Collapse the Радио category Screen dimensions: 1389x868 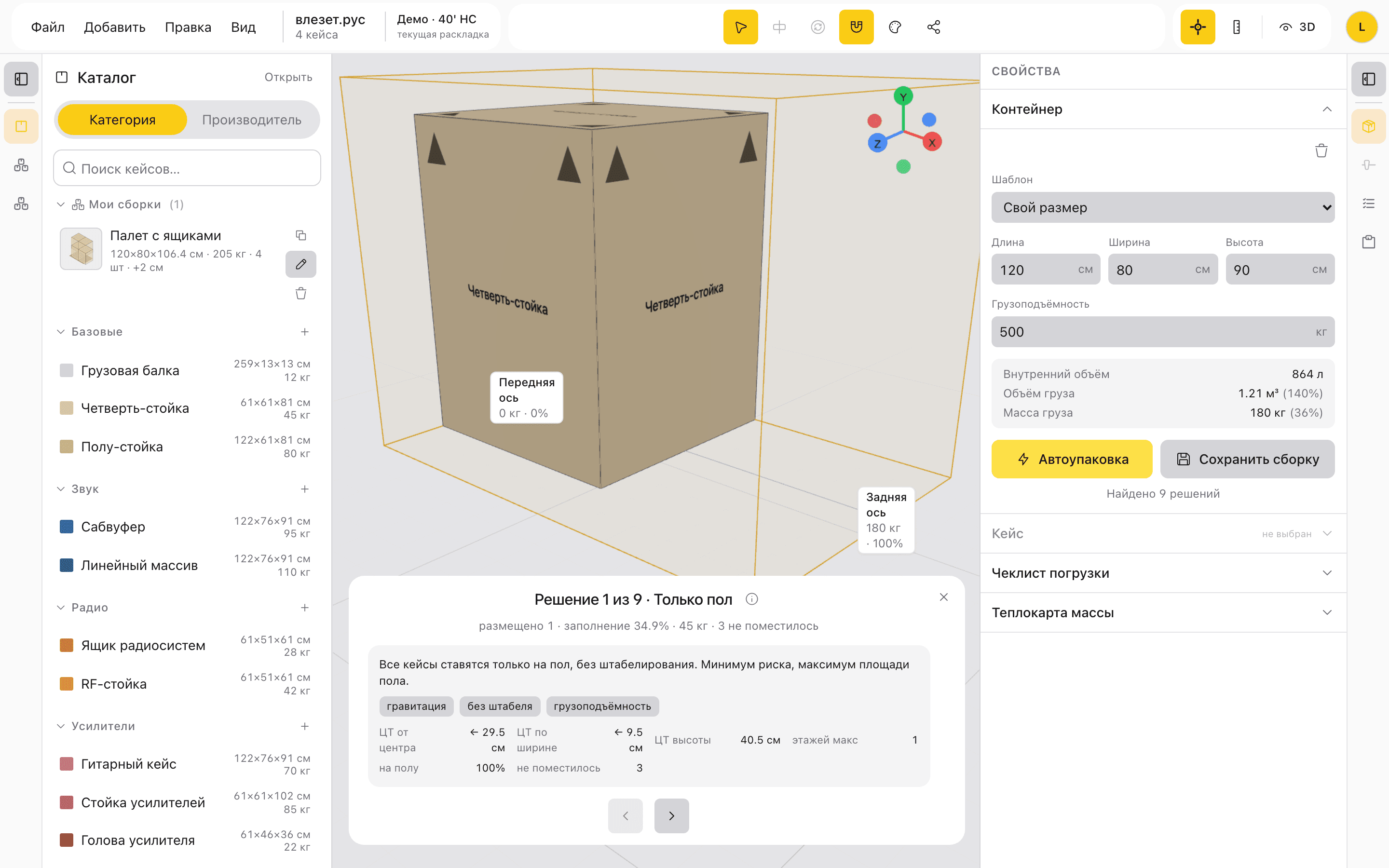point(60,608)
